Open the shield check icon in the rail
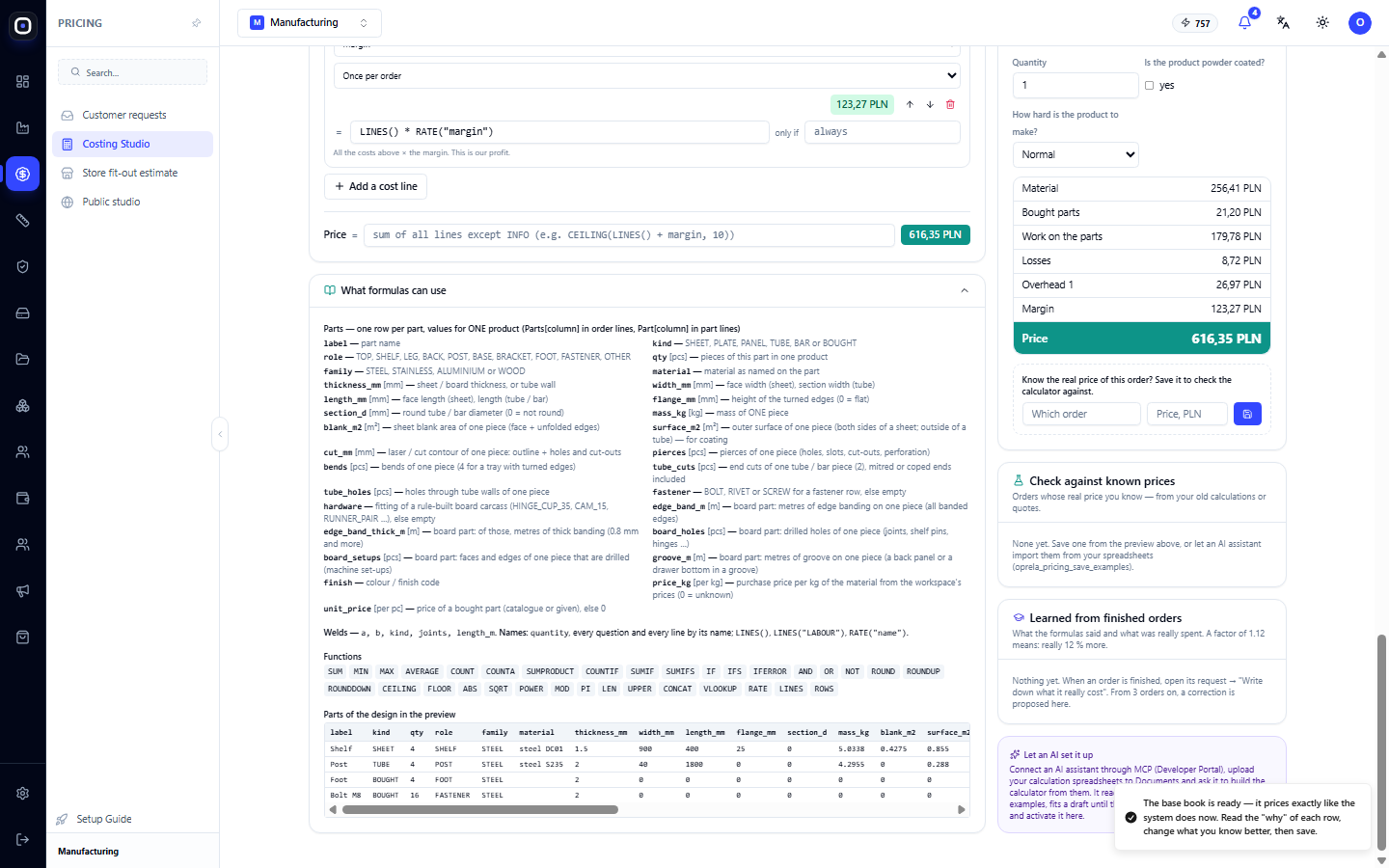 point(23,267)
